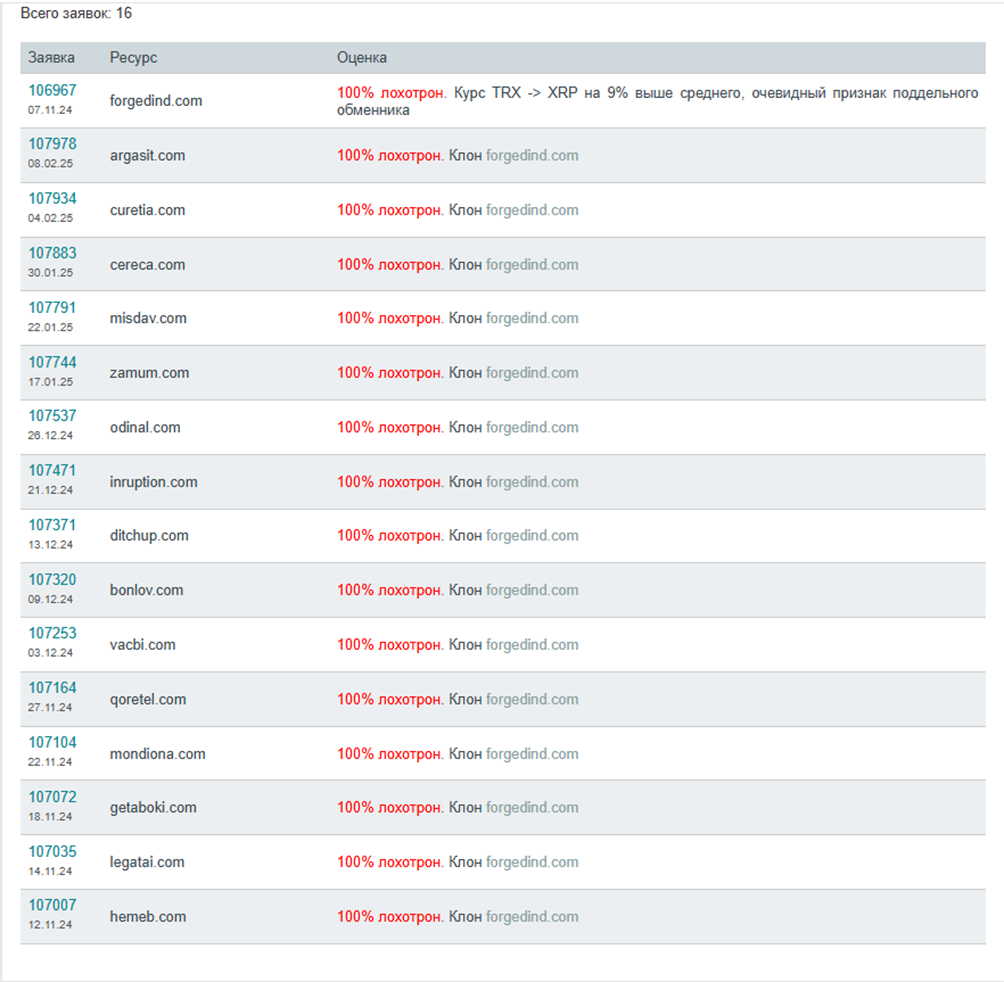Open request 107007 link

(52, 905)
